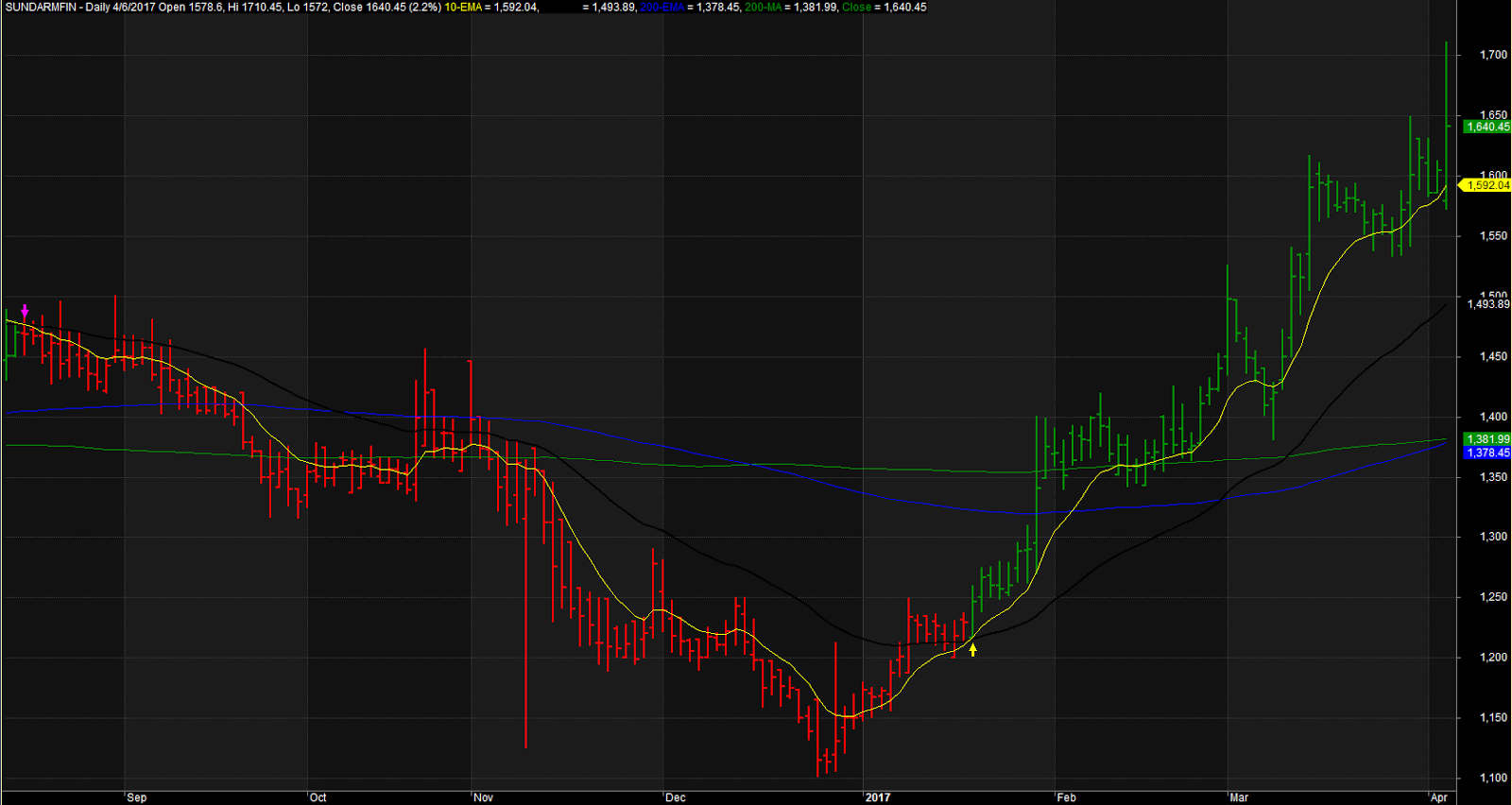Click the Mar date axis label
Screen dimensions: 1512x805
[x=1239, y=797]
